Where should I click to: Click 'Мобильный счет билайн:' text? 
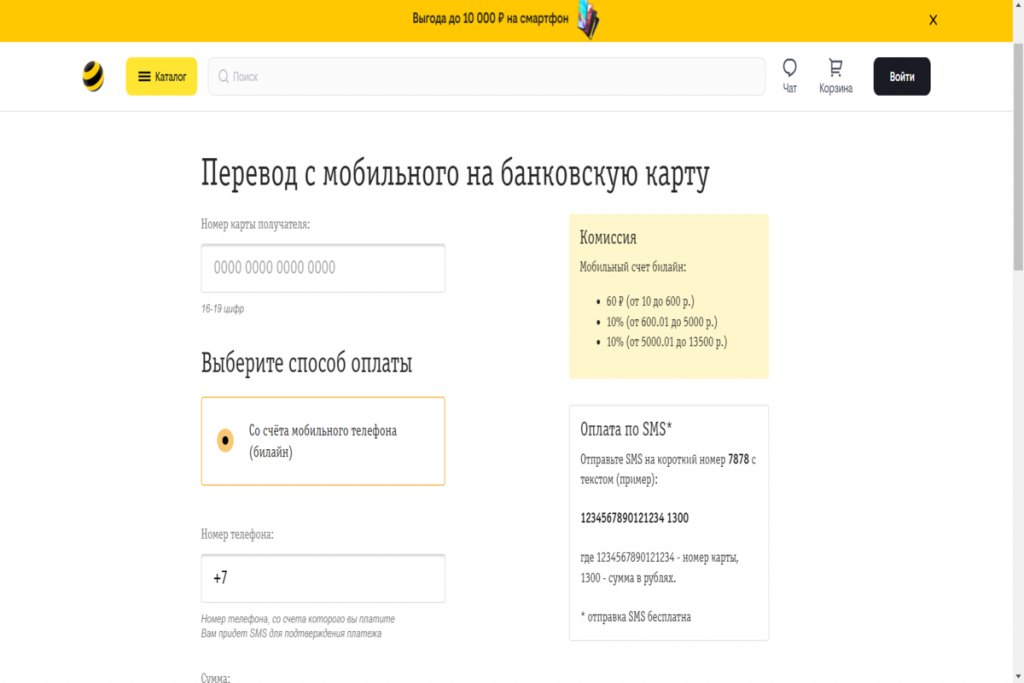pyautogui.click(x=633, y=266)
